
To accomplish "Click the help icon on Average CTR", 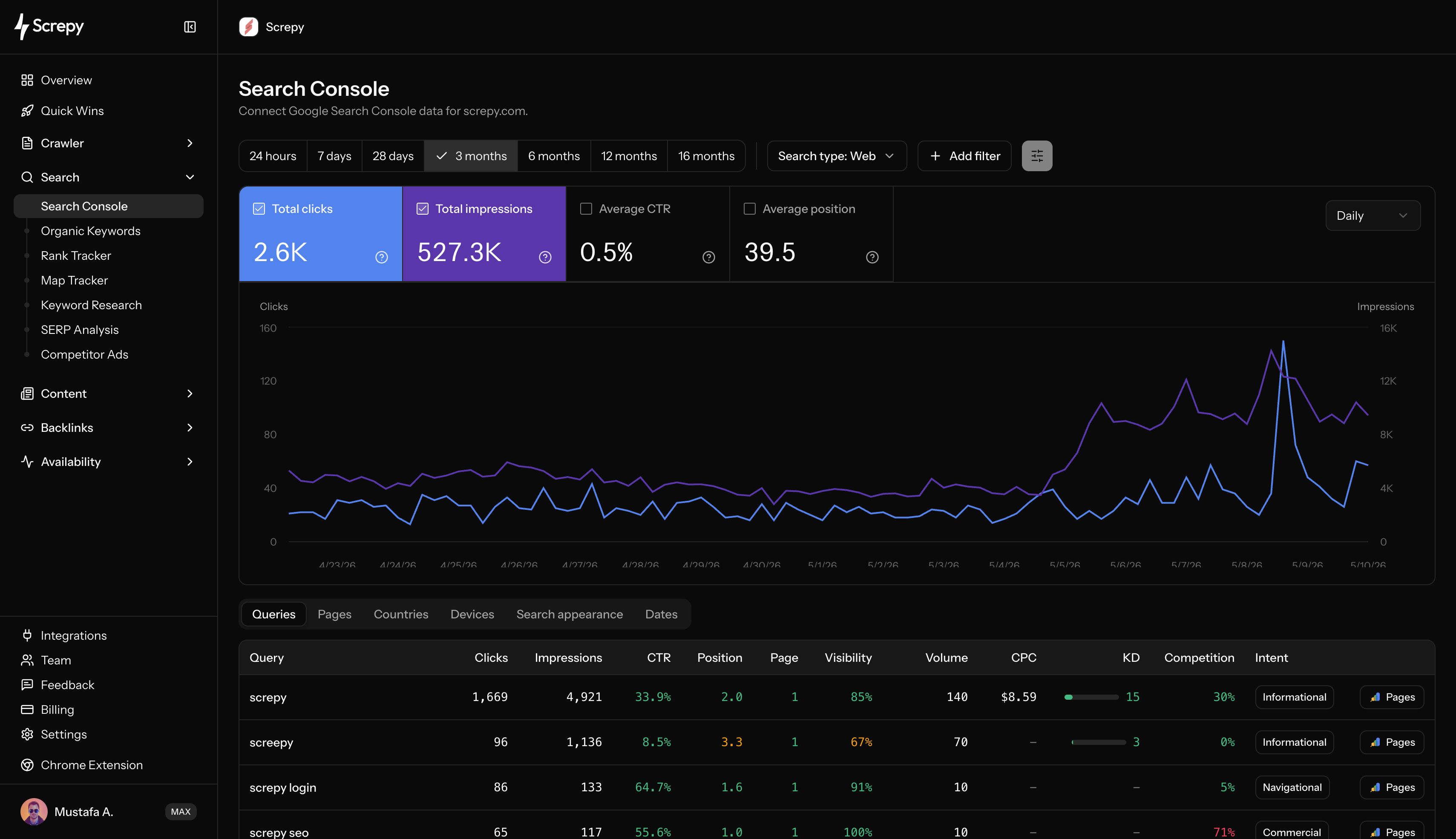I will (709, 257).
